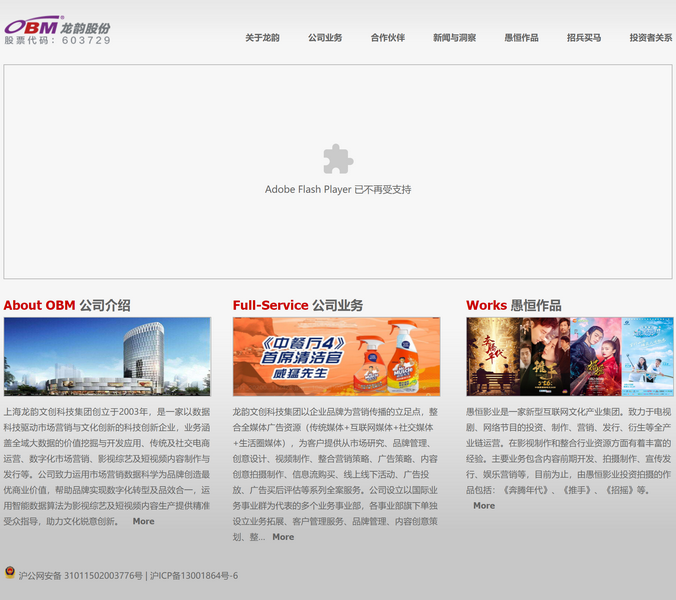Click the About OBM 公司介绍 heading

click(67, 305)
